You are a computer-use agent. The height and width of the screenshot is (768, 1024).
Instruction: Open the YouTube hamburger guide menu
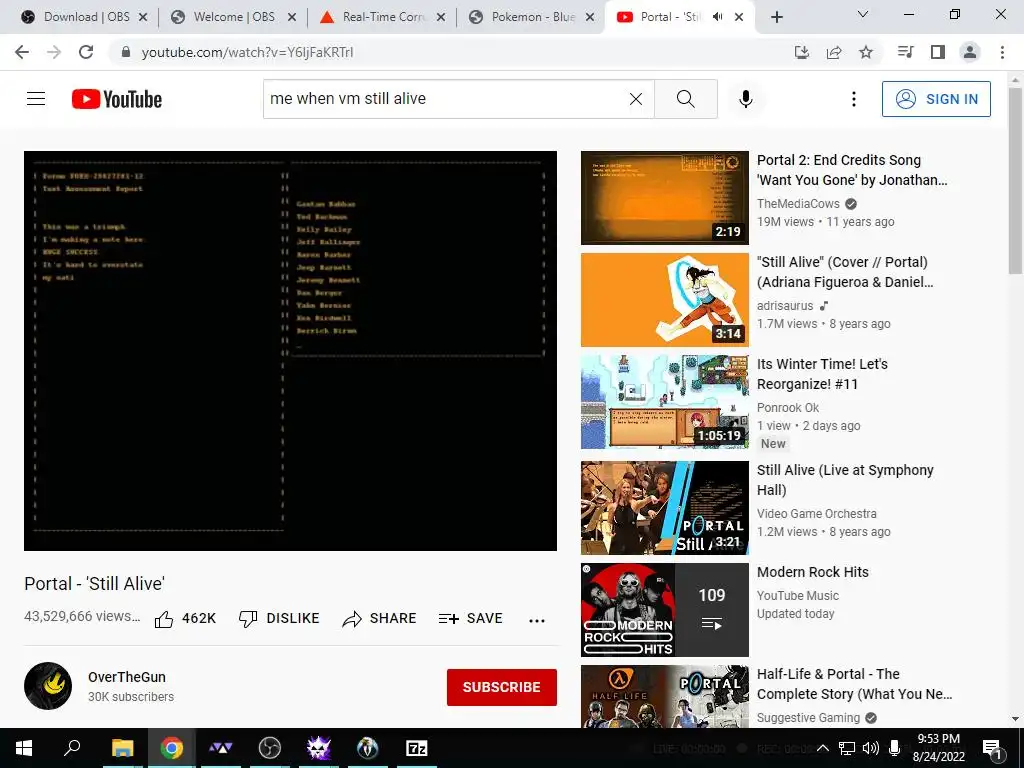pos(36,99)
